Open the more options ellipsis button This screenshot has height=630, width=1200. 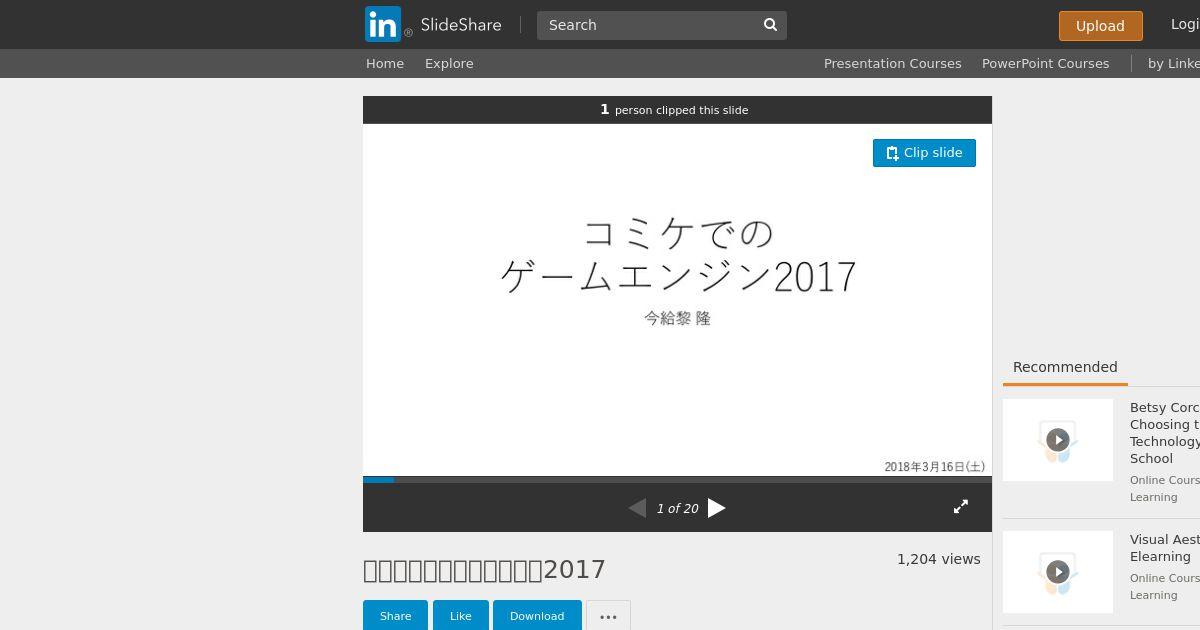pyautogui.click(x=608, y=616)
